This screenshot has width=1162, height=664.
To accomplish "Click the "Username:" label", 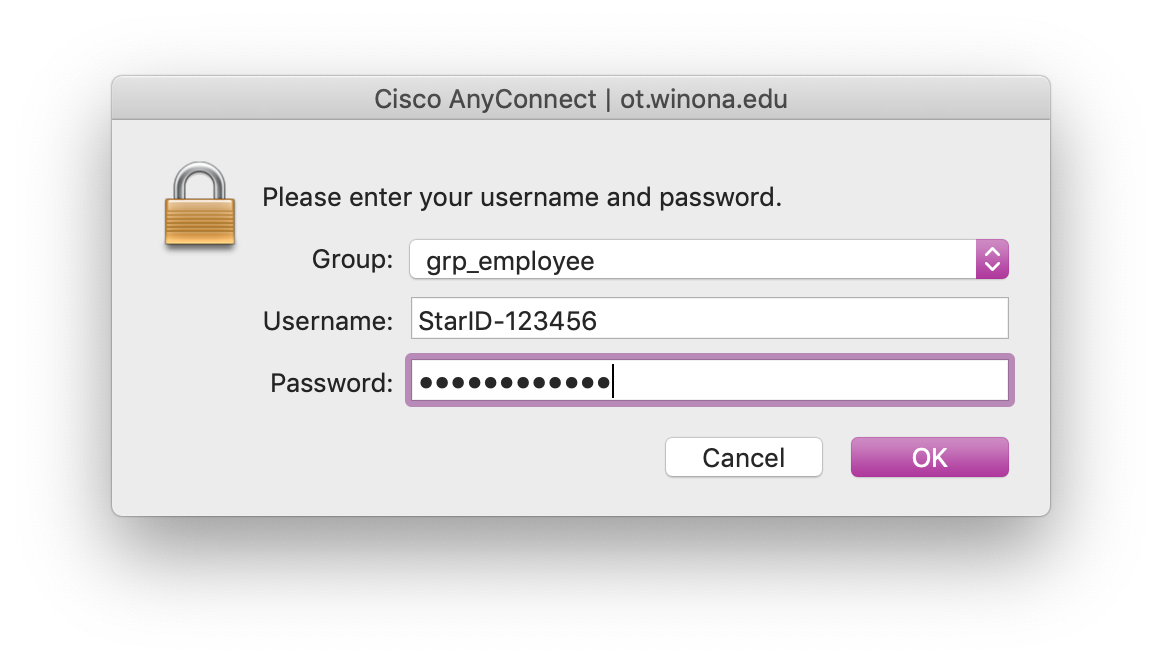I will (x=328, y=321).
